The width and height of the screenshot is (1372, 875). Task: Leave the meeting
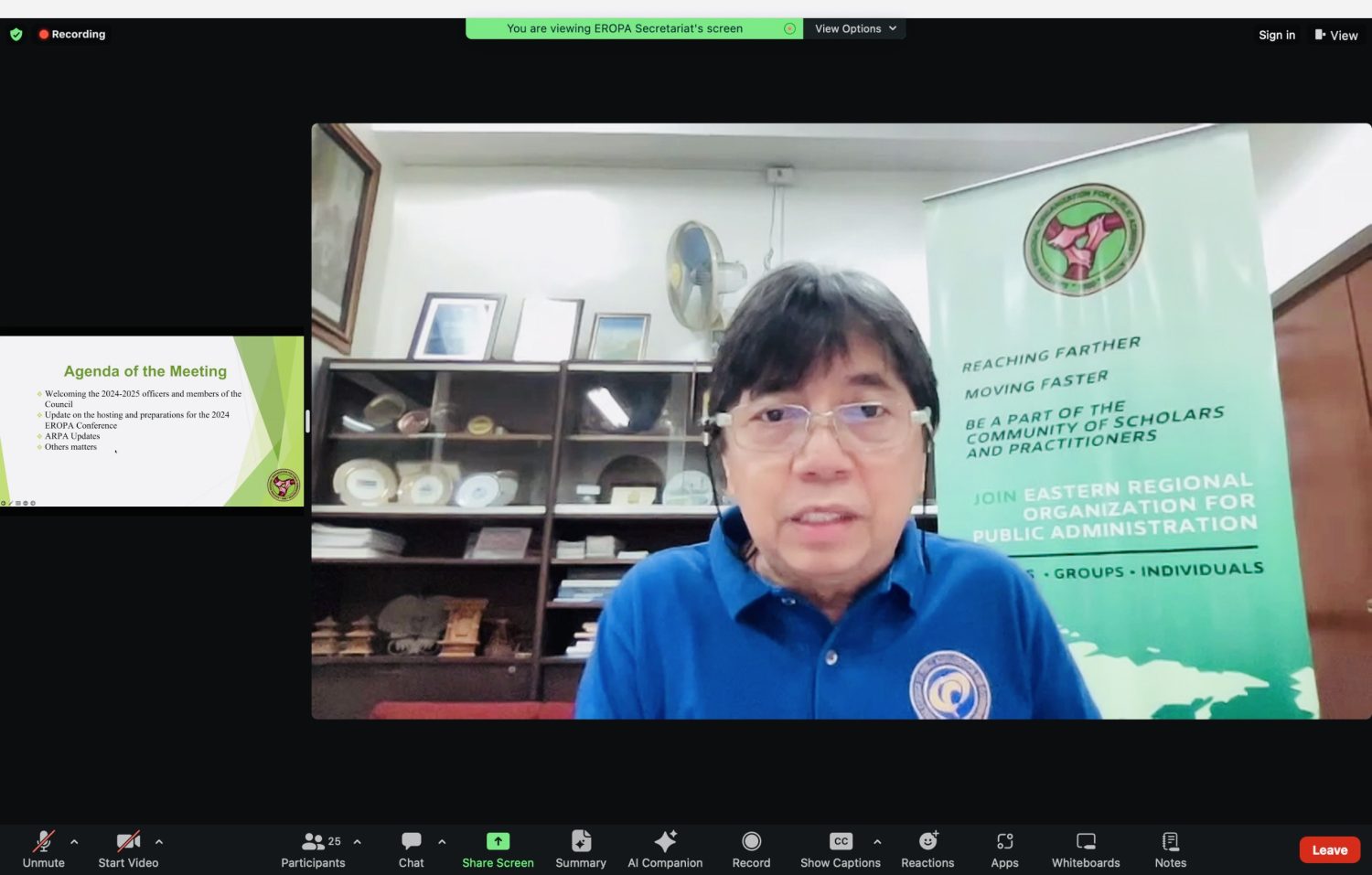[x=1330, y=849]
